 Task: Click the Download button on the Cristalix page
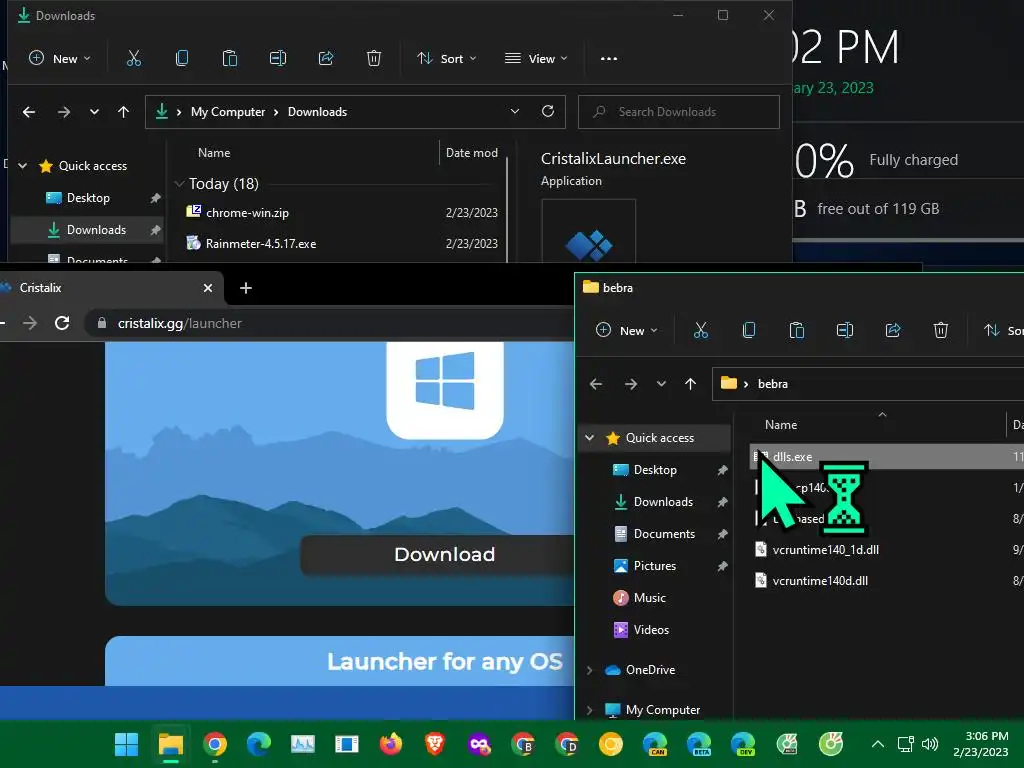437,554
